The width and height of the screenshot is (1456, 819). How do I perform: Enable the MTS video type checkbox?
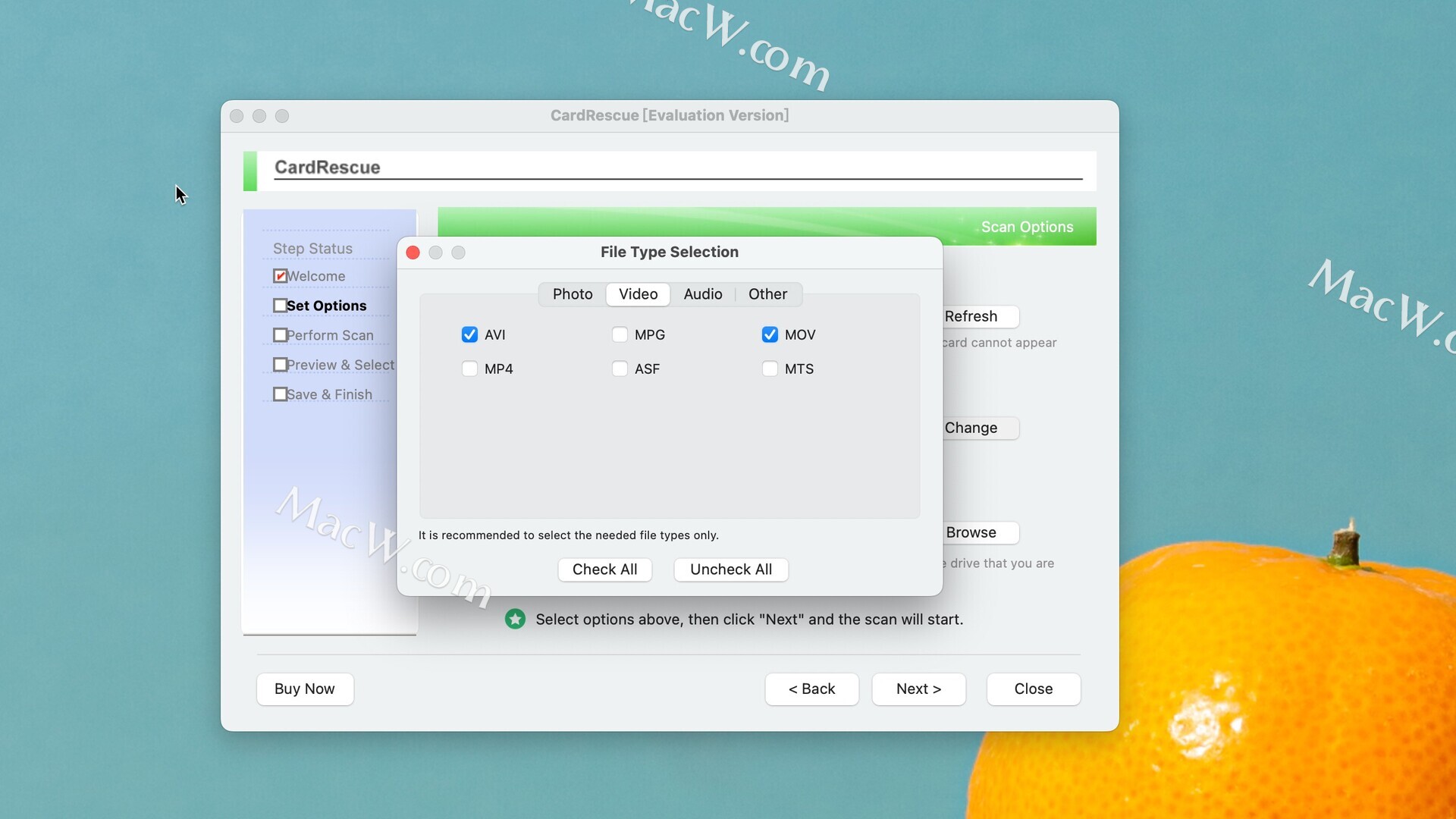click(x=770, y=369)
